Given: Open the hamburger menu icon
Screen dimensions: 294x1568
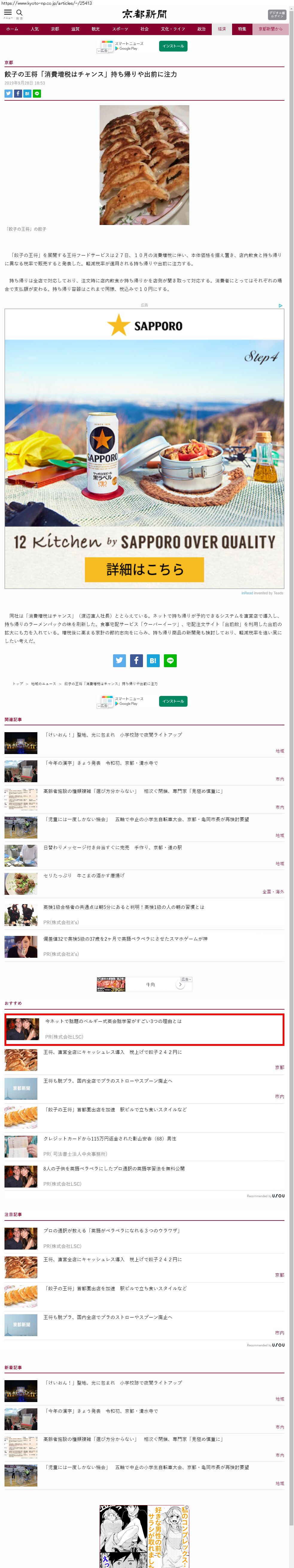Looking at the screenshot, I should point(8,13).
